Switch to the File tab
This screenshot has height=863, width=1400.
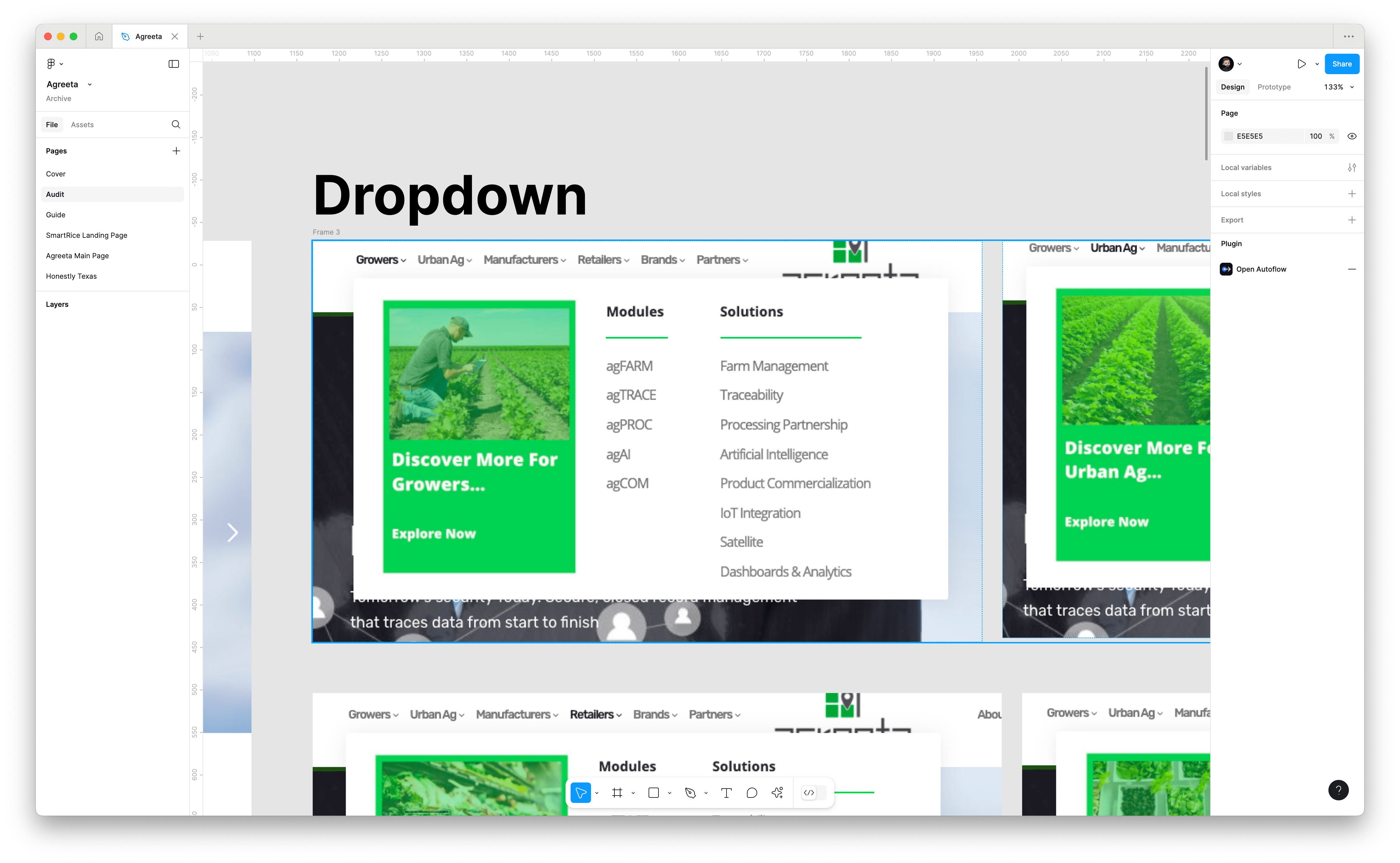coord(52,124)
